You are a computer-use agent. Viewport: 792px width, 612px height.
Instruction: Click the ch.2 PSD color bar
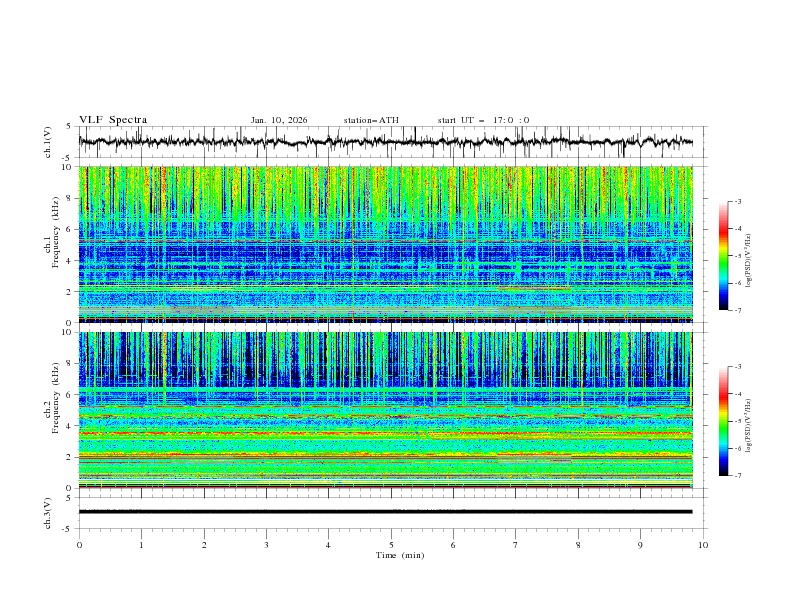[x=724, y=421]
